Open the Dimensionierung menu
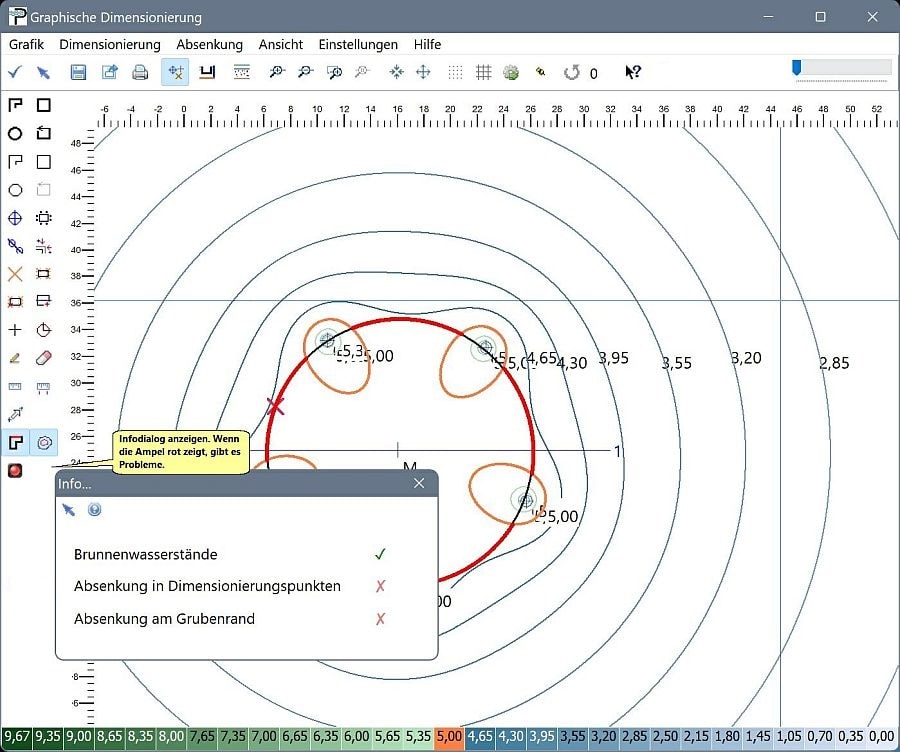The width and height of the screenshot is (900, 752). (110, 44)
